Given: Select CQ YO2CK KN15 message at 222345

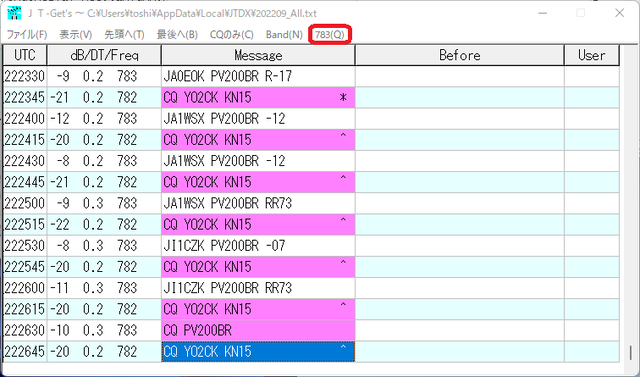Looking at the screenshot, I should (258, 98).
